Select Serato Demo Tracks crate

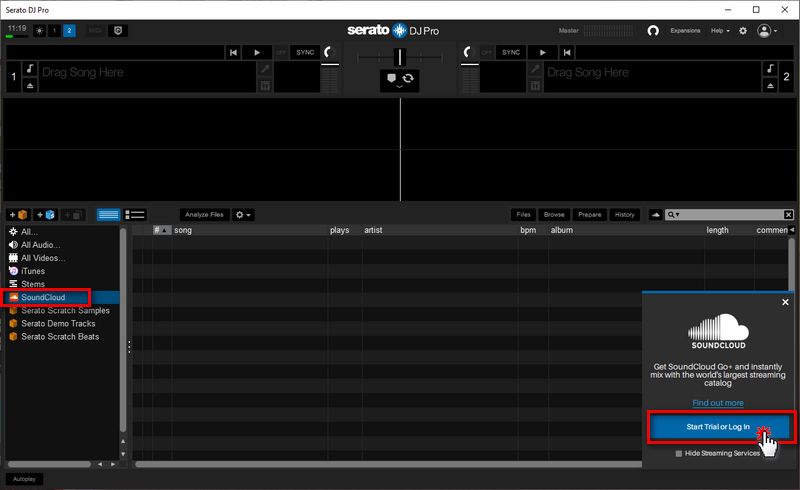58,324
